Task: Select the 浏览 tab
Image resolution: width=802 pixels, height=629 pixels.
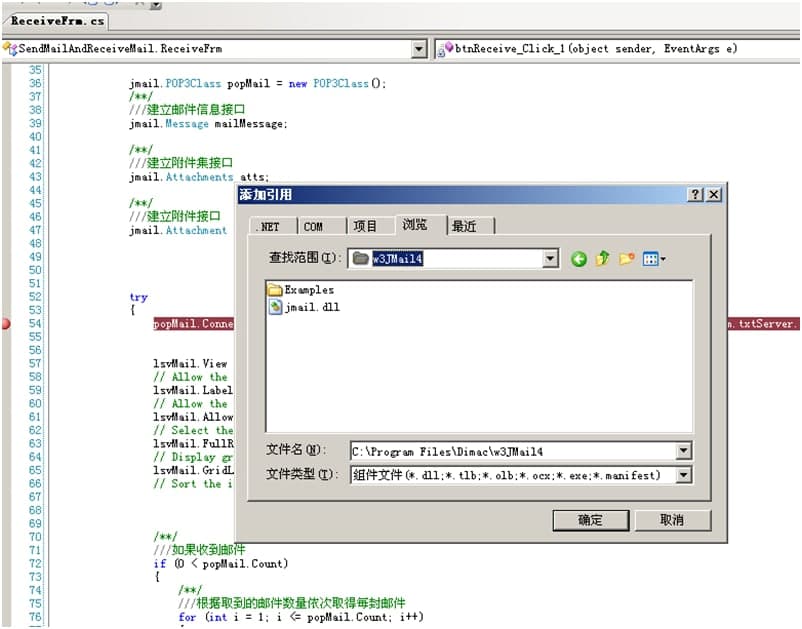Action: 420,224
